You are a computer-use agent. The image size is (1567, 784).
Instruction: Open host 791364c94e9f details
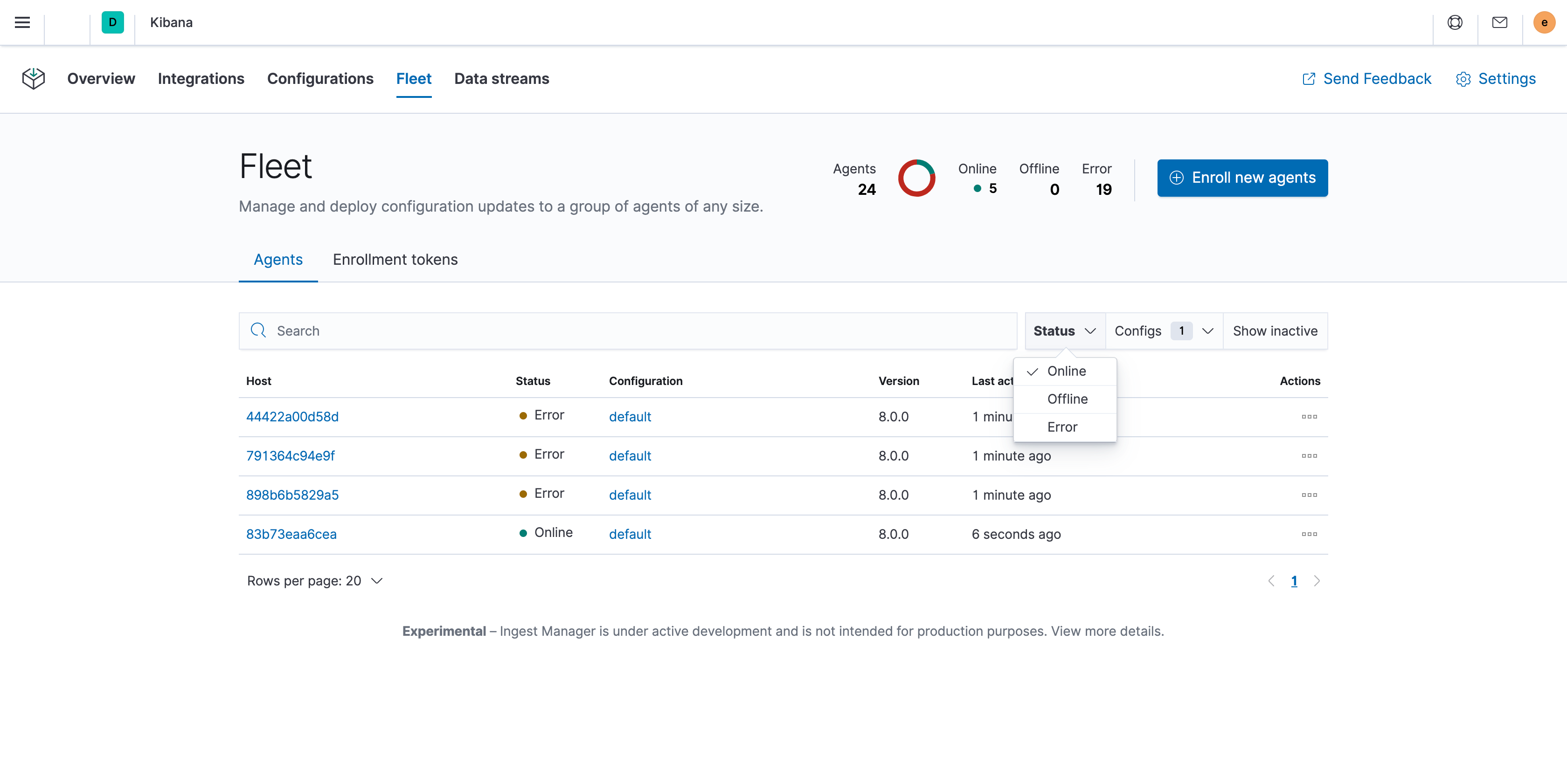coord(290,455)
